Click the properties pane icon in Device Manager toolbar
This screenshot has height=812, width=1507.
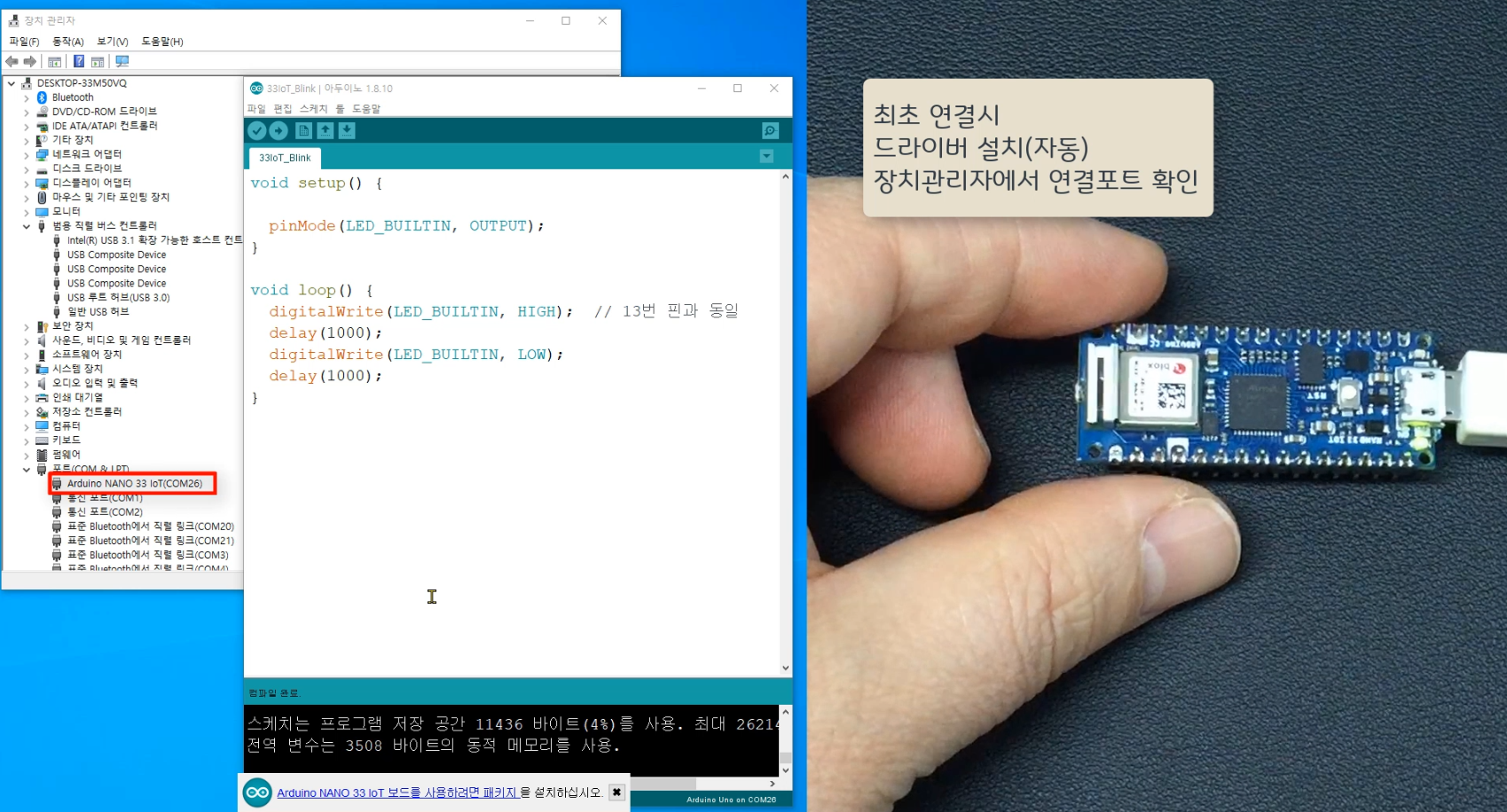98,61
